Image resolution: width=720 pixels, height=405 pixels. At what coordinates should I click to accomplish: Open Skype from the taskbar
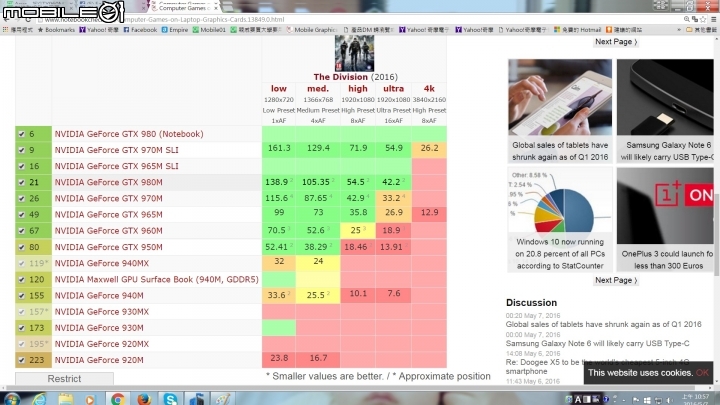point(170,399)
